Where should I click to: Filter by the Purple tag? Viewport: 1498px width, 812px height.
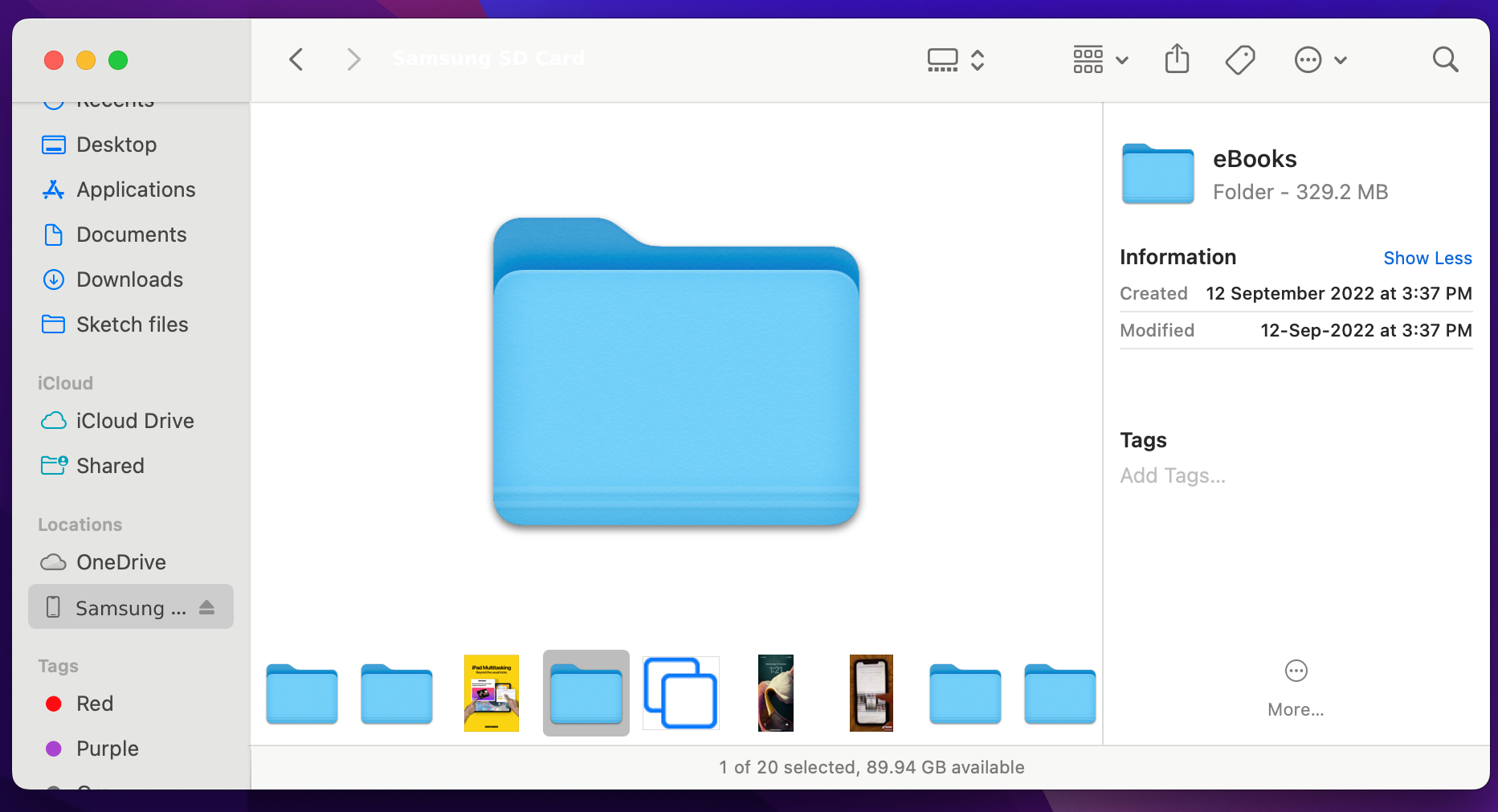click(x=131, y=749)
